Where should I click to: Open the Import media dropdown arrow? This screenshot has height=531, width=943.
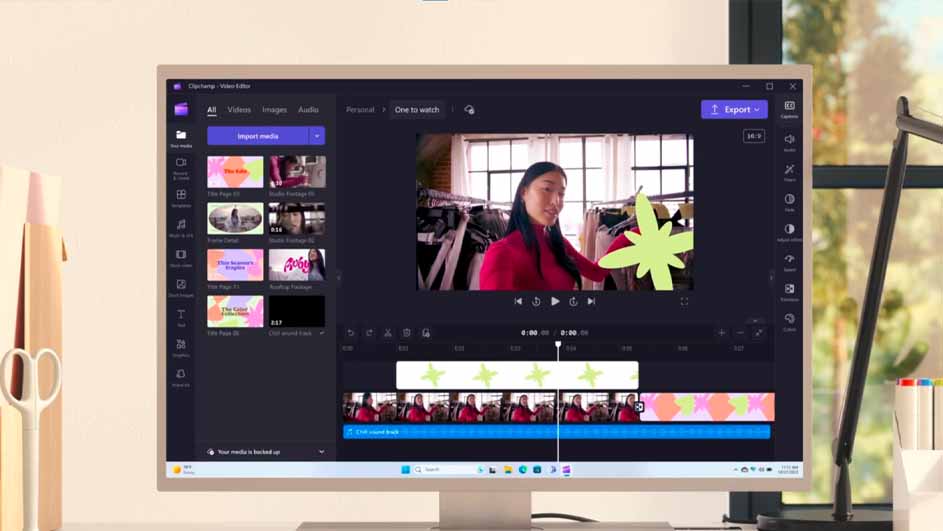[317, 136]
